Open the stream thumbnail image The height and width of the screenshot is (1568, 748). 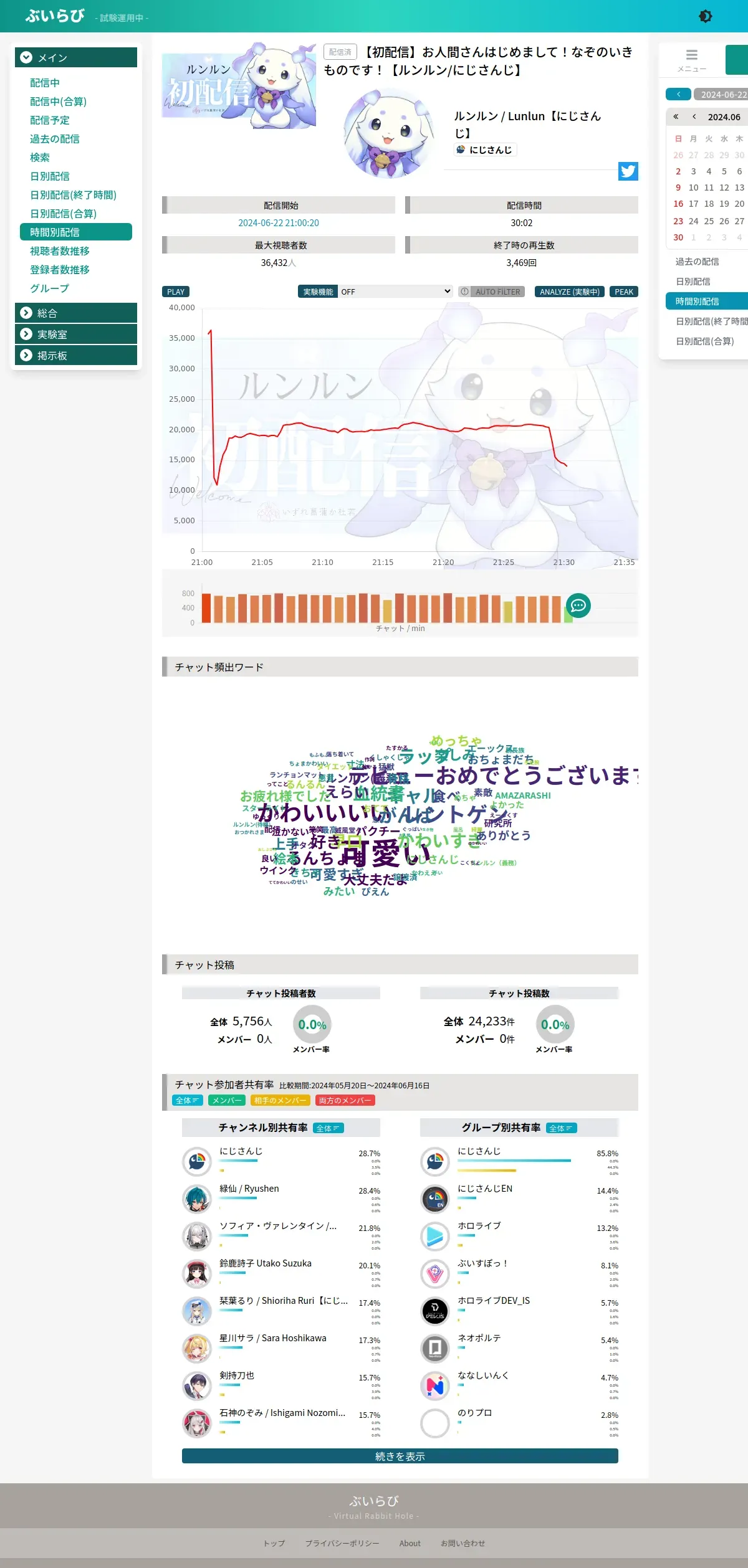[x=239, y=85]
